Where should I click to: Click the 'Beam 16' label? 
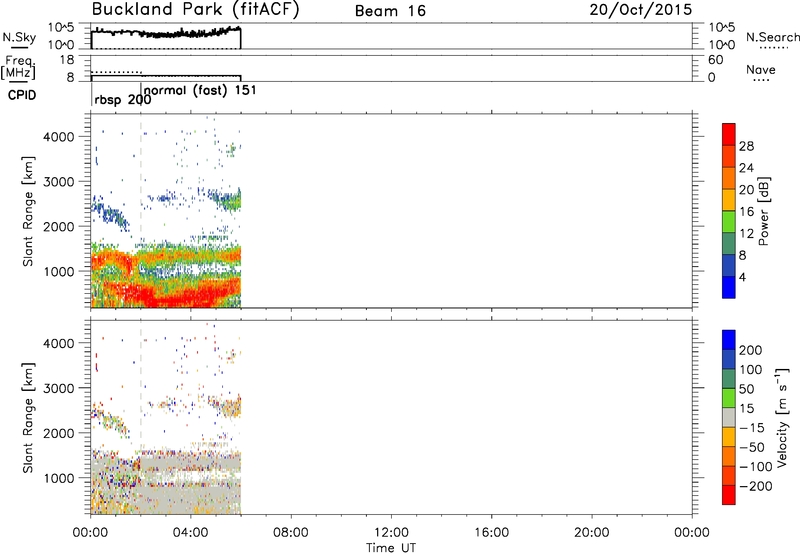point(390,11)
